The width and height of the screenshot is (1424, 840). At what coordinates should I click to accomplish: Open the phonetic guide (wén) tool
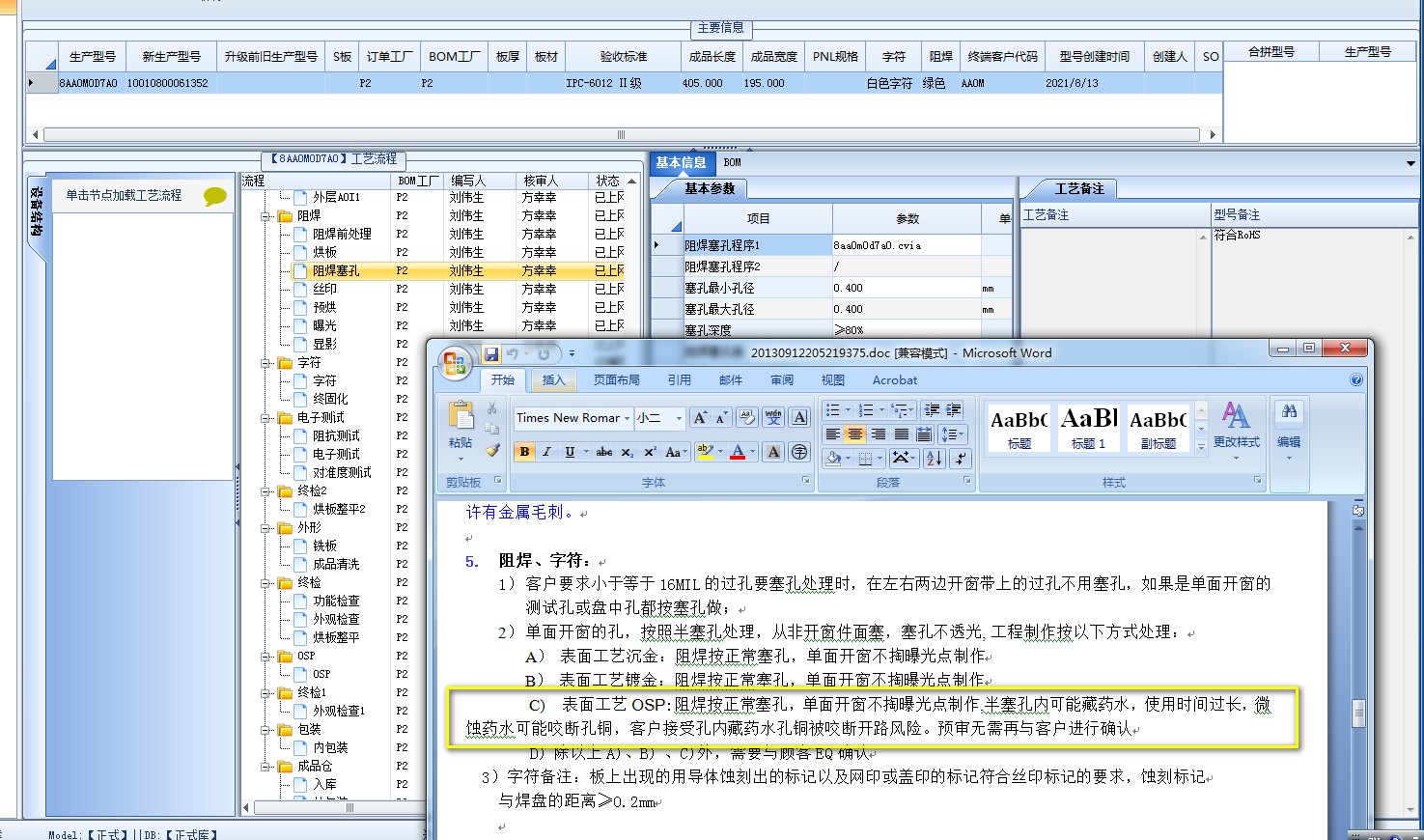pyautogui.click(x=773, y=417)
